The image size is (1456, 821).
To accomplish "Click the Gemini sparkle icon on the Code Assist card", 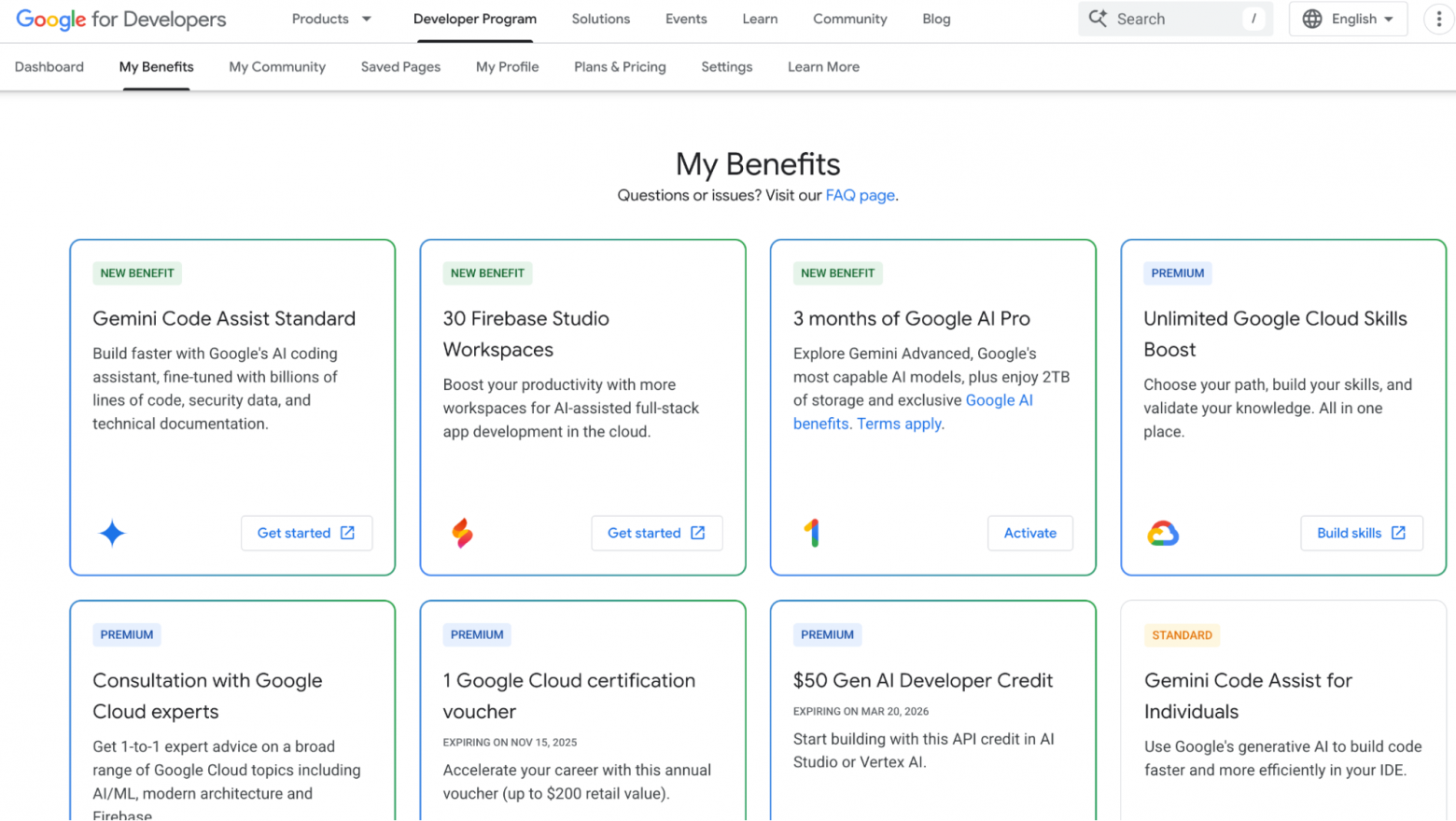I will 111,534.
